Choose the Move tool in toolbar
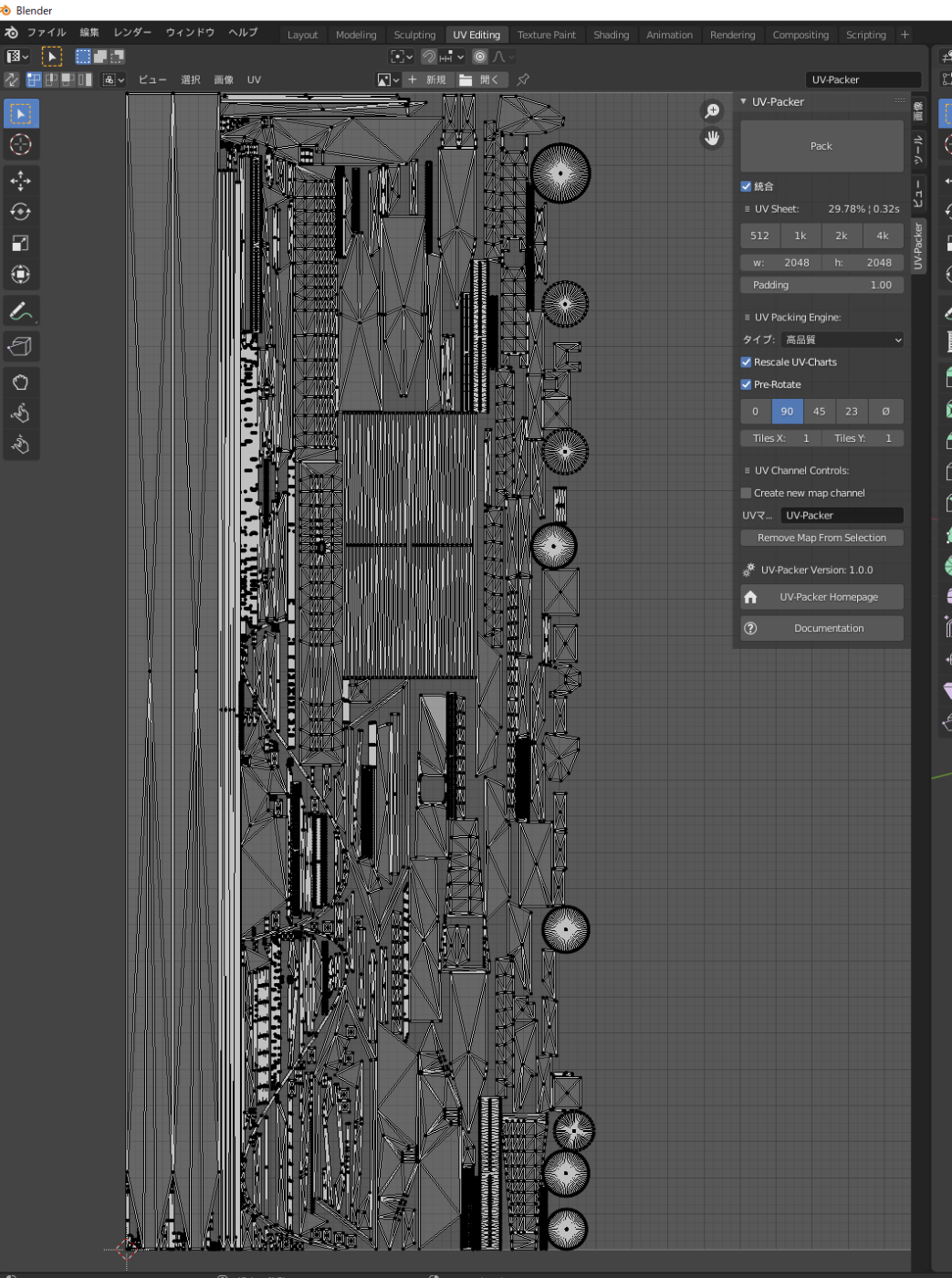This screenshot has width=952, height=1278. (21, 181)
